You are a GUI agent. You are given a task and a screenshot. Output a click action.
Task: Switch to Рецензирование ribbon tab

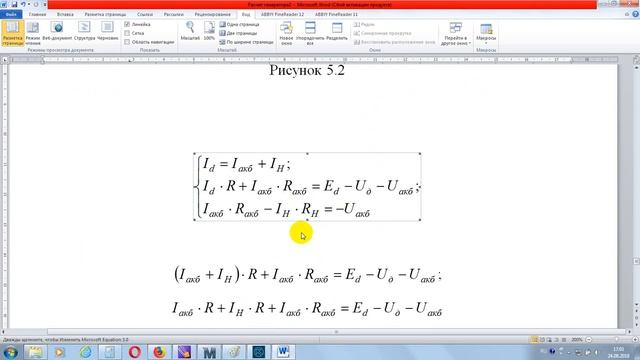click(x=212, y=14)
